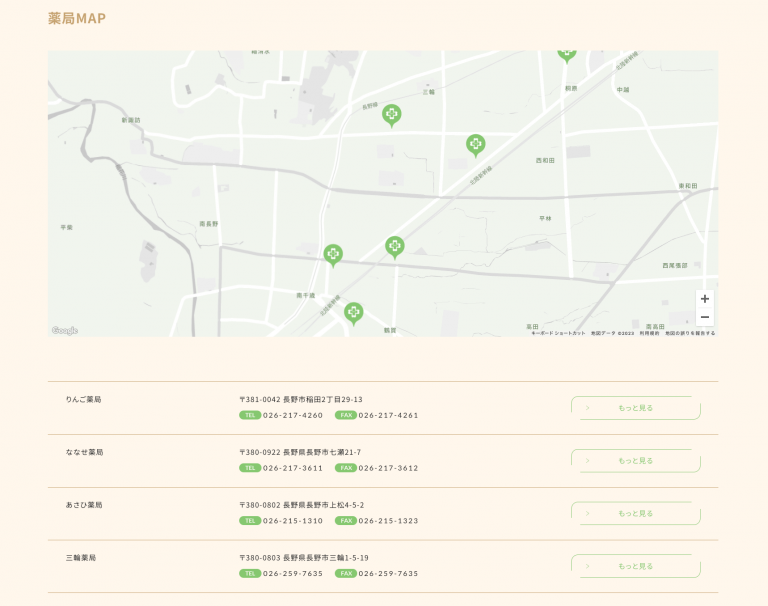Screen dimensions: 768x606
Task: Click the りんご薬局 TEL number 026-217-4260
Action: point(293,415)
